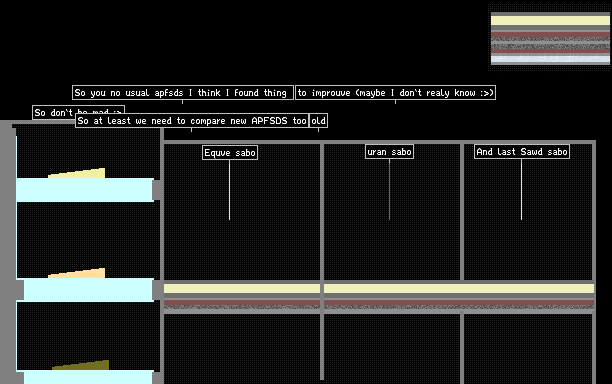Click the orange-tinted wedge on the middle cyan block

click(x=76, y=273)
